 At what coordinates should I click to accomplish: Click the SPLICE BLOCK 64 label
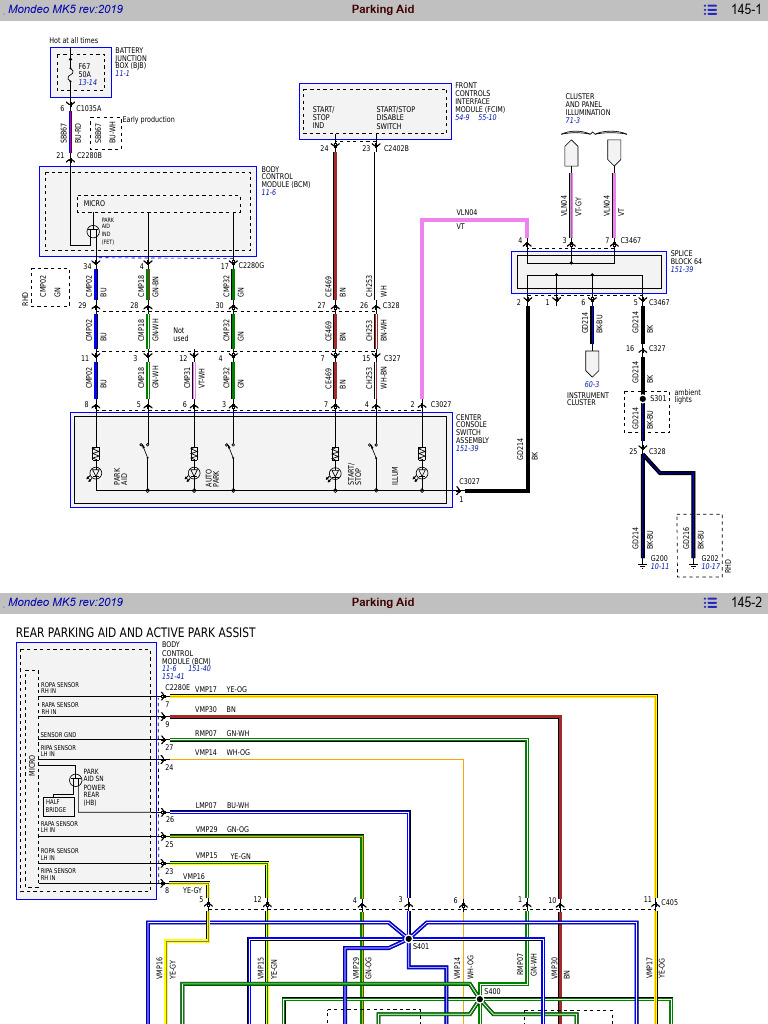[686, 257]
